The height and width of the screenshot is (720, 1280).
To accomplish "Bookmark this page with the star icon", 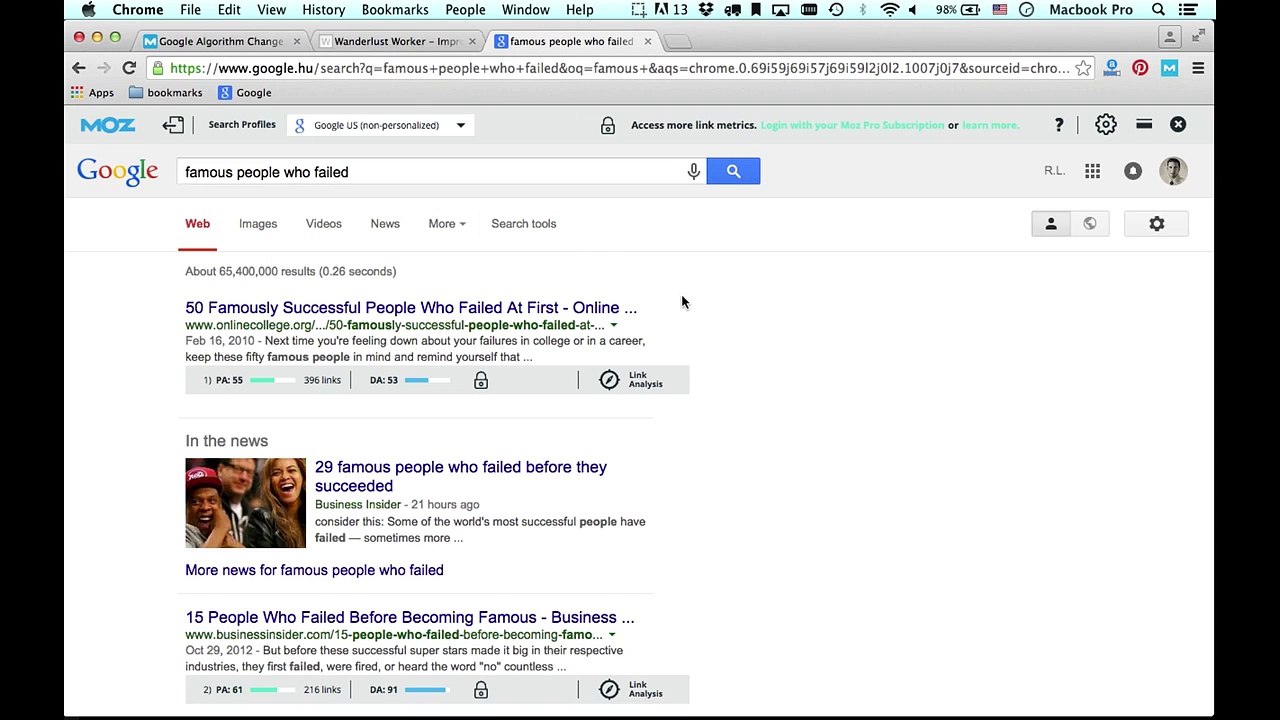I will pyautogui.click(x=1083, y=68).
